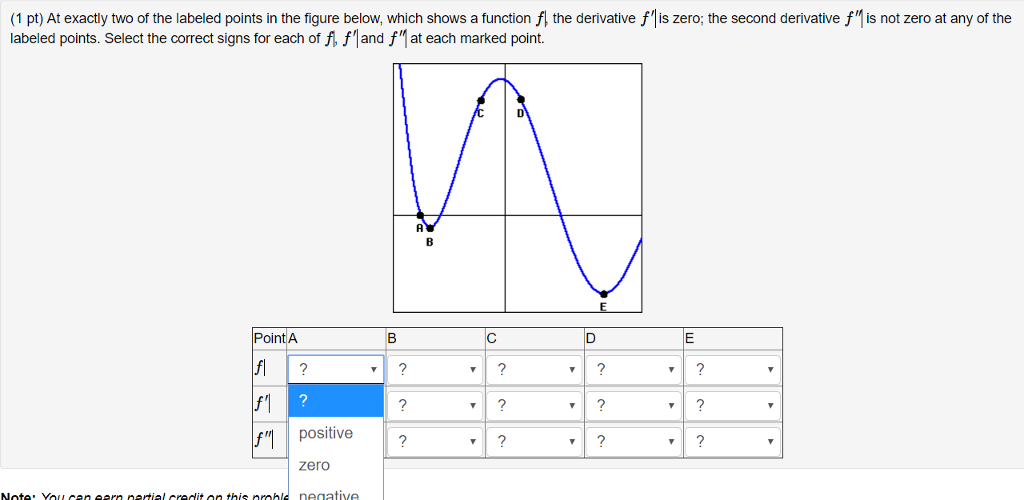Open the f'' dropdown for point E

pos(732,442)
